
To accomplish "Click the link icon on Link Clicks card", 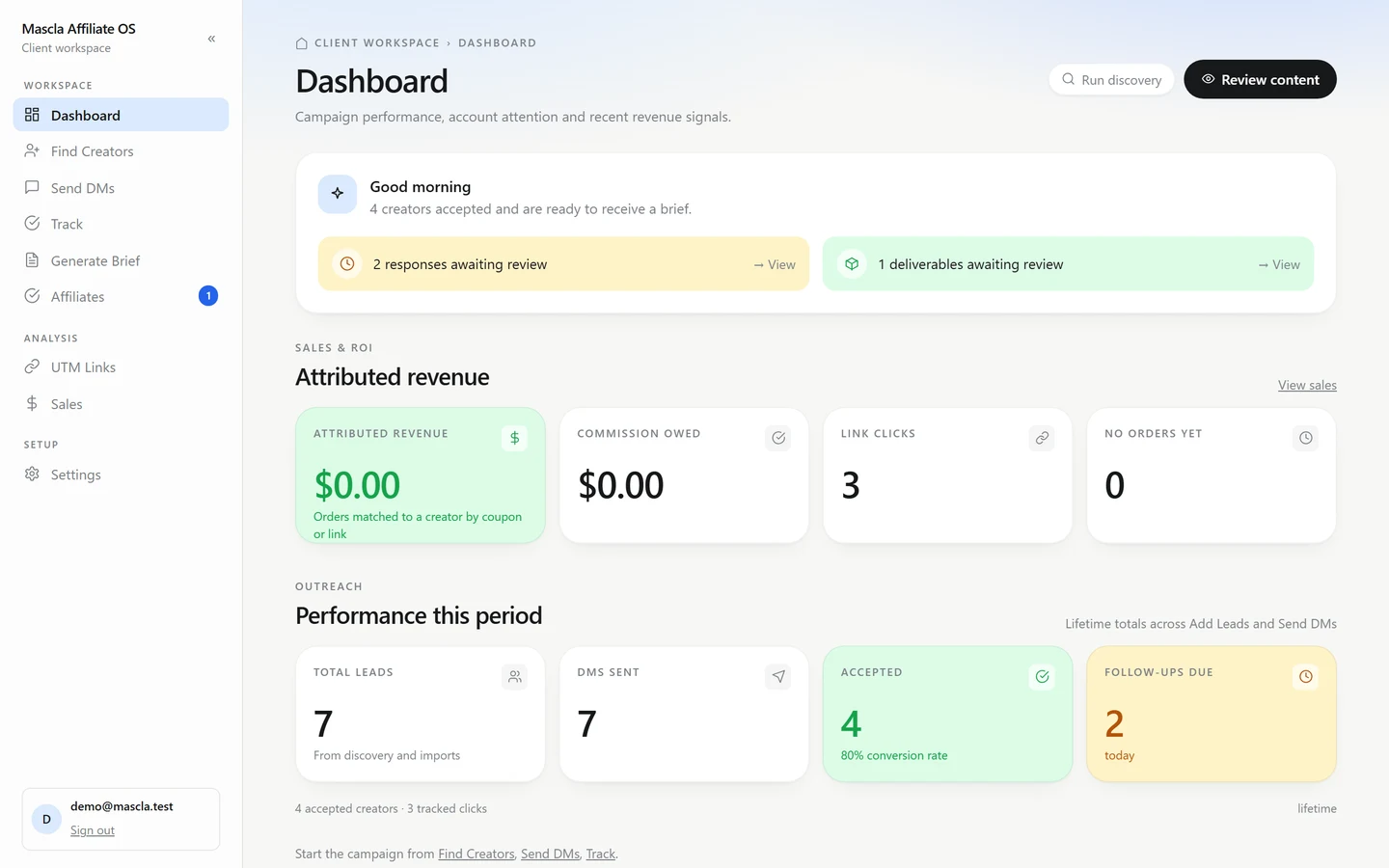I will click(1042, 438).
